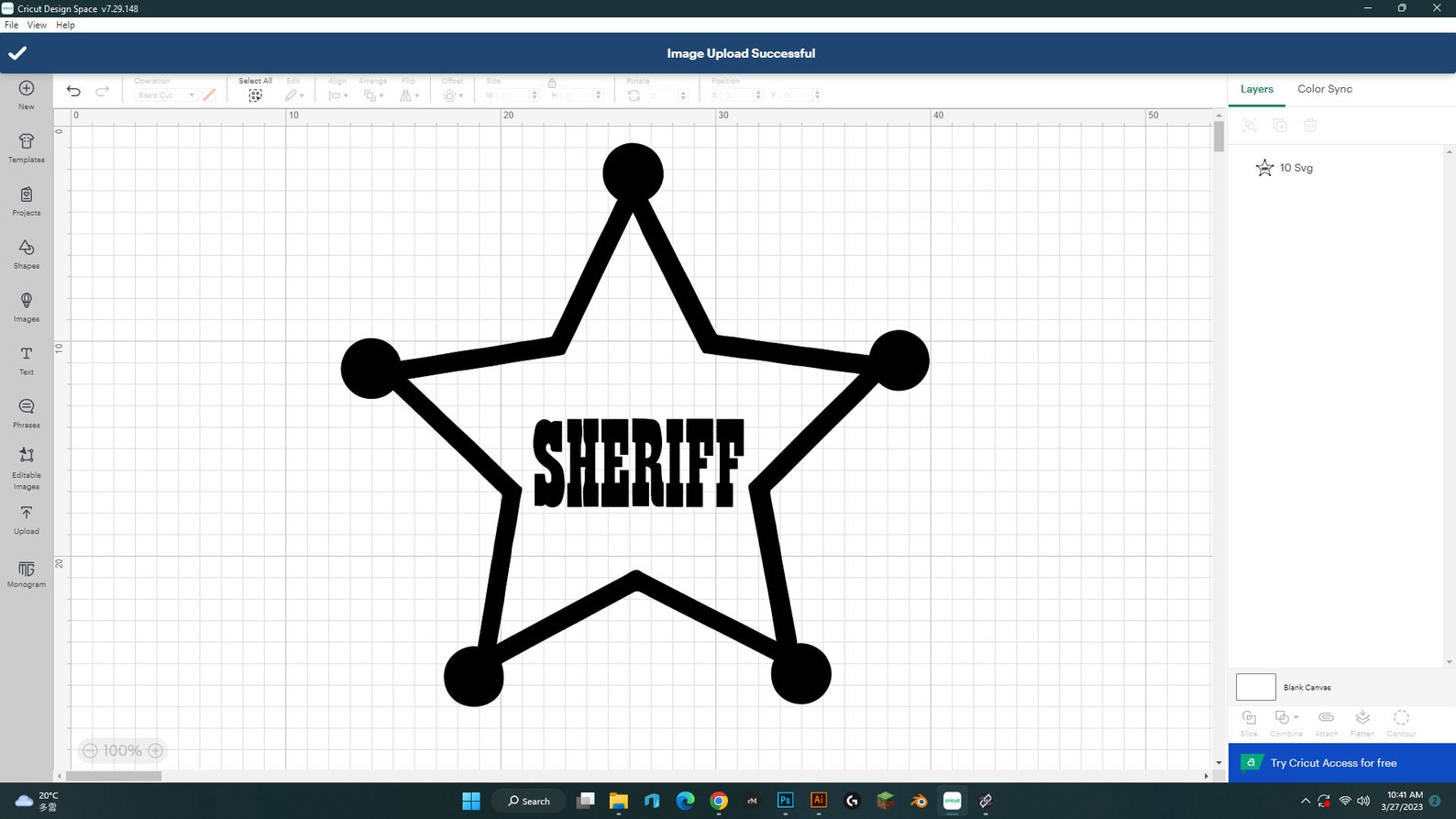Click the Rotate angle field
Image resolution: width=1456 pixels, height=819 pixels.
coord(667,95)
